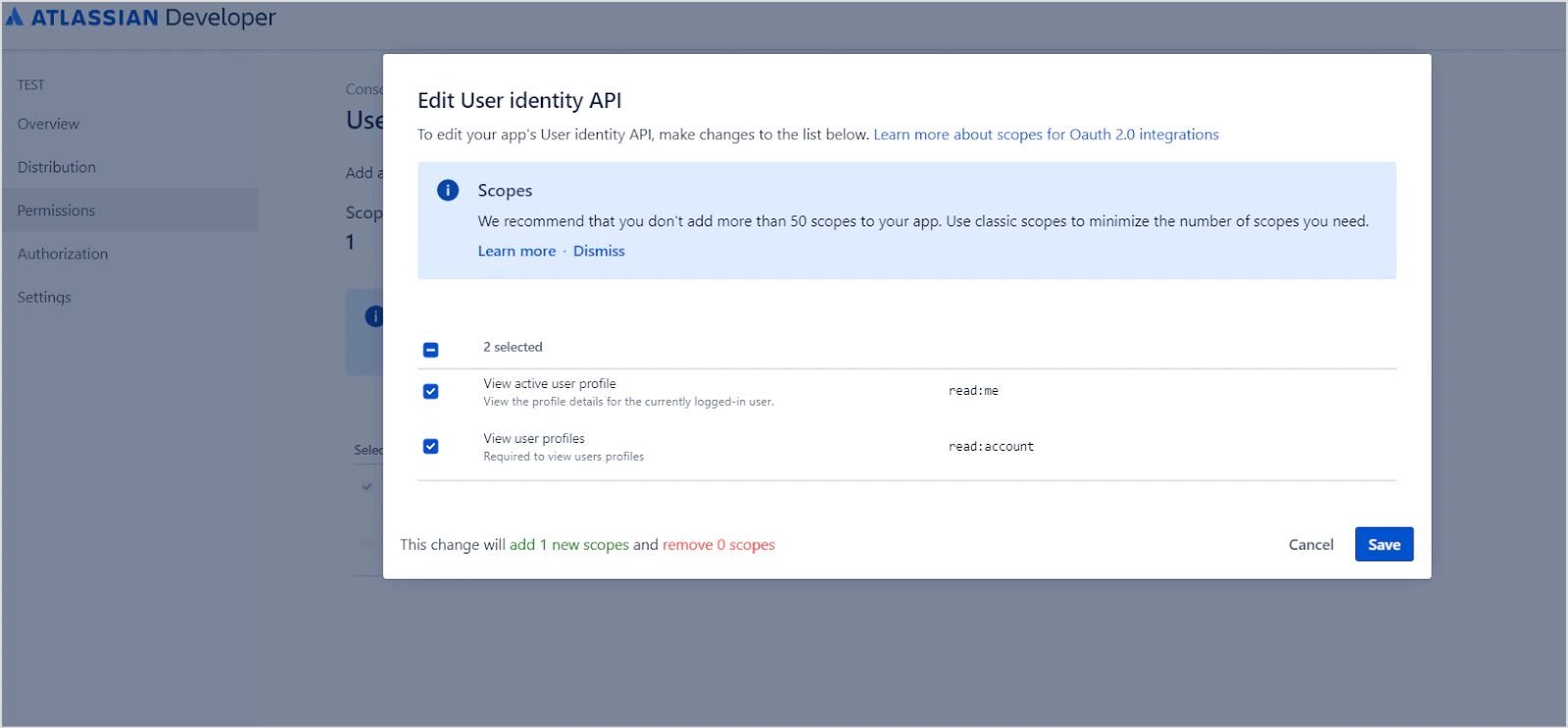Uncheck the View user profiles checkbox
Viewport: 1568px width, 728px height.
[430, 446]
